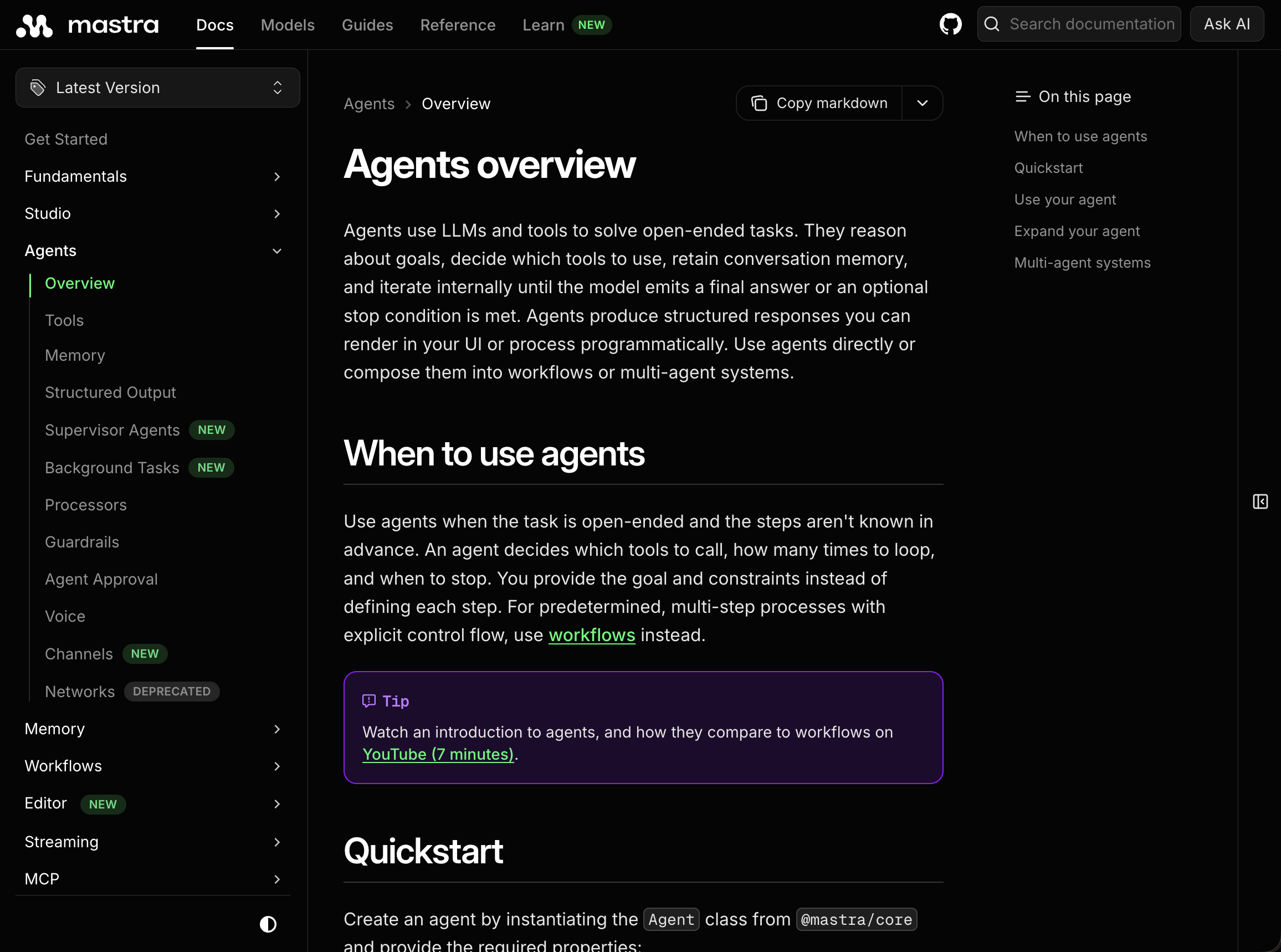Open the Learn tab
The width and height of the screenshot is (1281, 952).
click(x=566, y=25)
